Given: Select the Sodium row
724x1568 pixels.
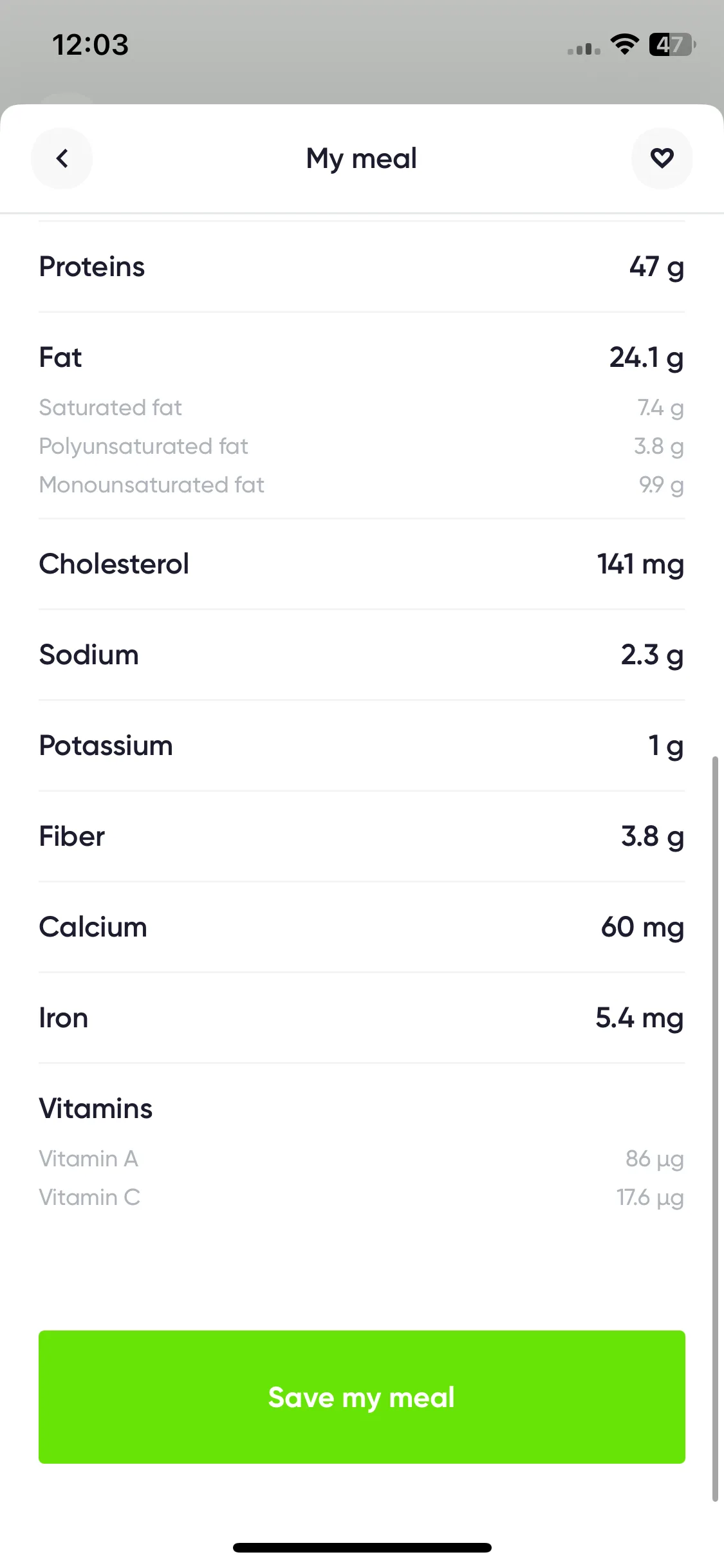Looking at the screenshot, I should (x=362, y=655).
